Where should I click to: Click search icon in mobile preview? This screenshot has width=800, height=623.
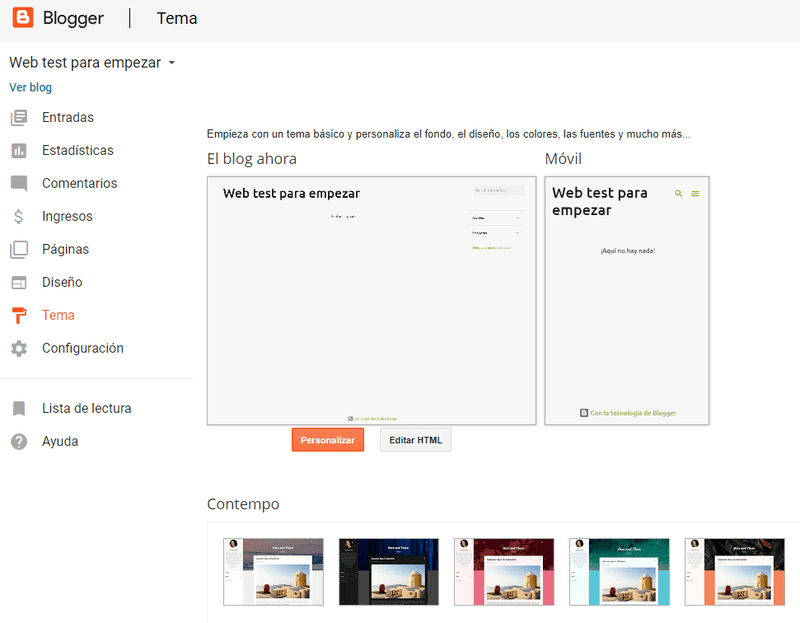(x=679, y=194)
